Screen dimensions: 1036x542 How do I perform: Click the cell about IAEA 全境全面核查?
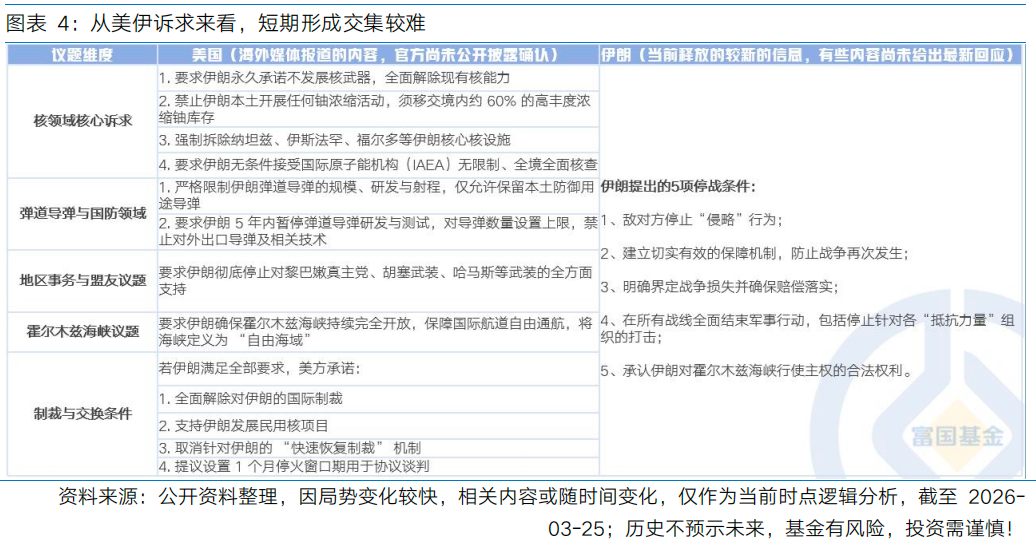tap(376, 164)
